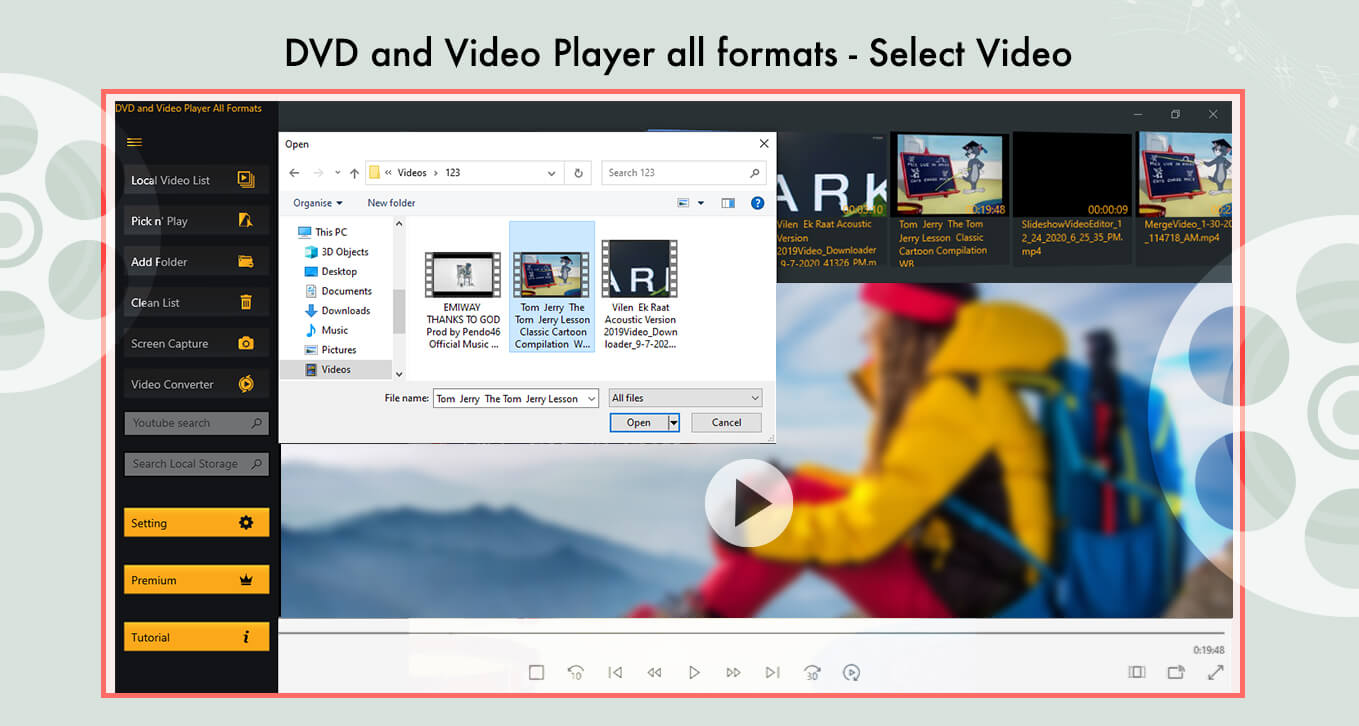1359x726 pixels.
Task: Open the Setting button
Action: (x=196, y=523)
